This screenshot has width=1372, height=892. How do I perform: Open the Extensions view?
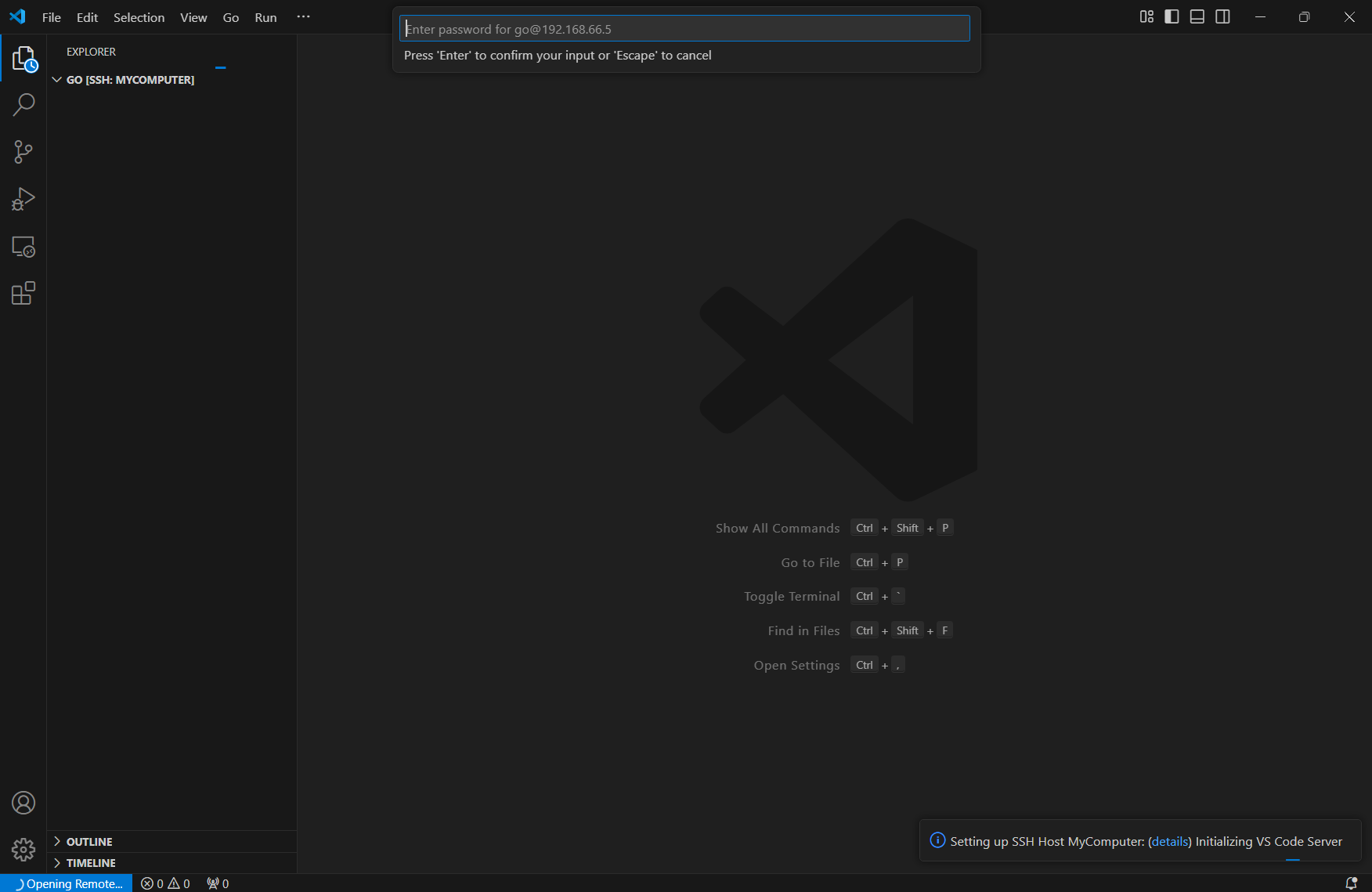(x=23, y=294)
